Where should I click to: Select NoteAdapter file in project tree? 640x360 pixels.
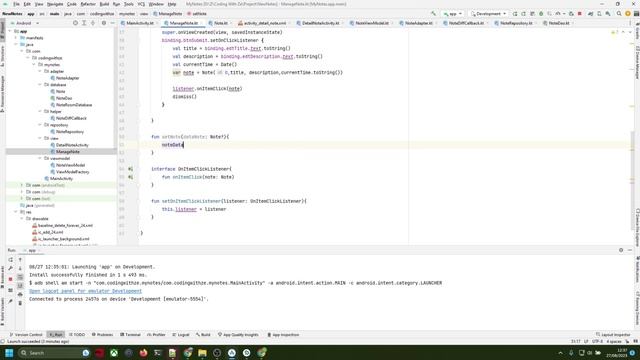[68, 78]
